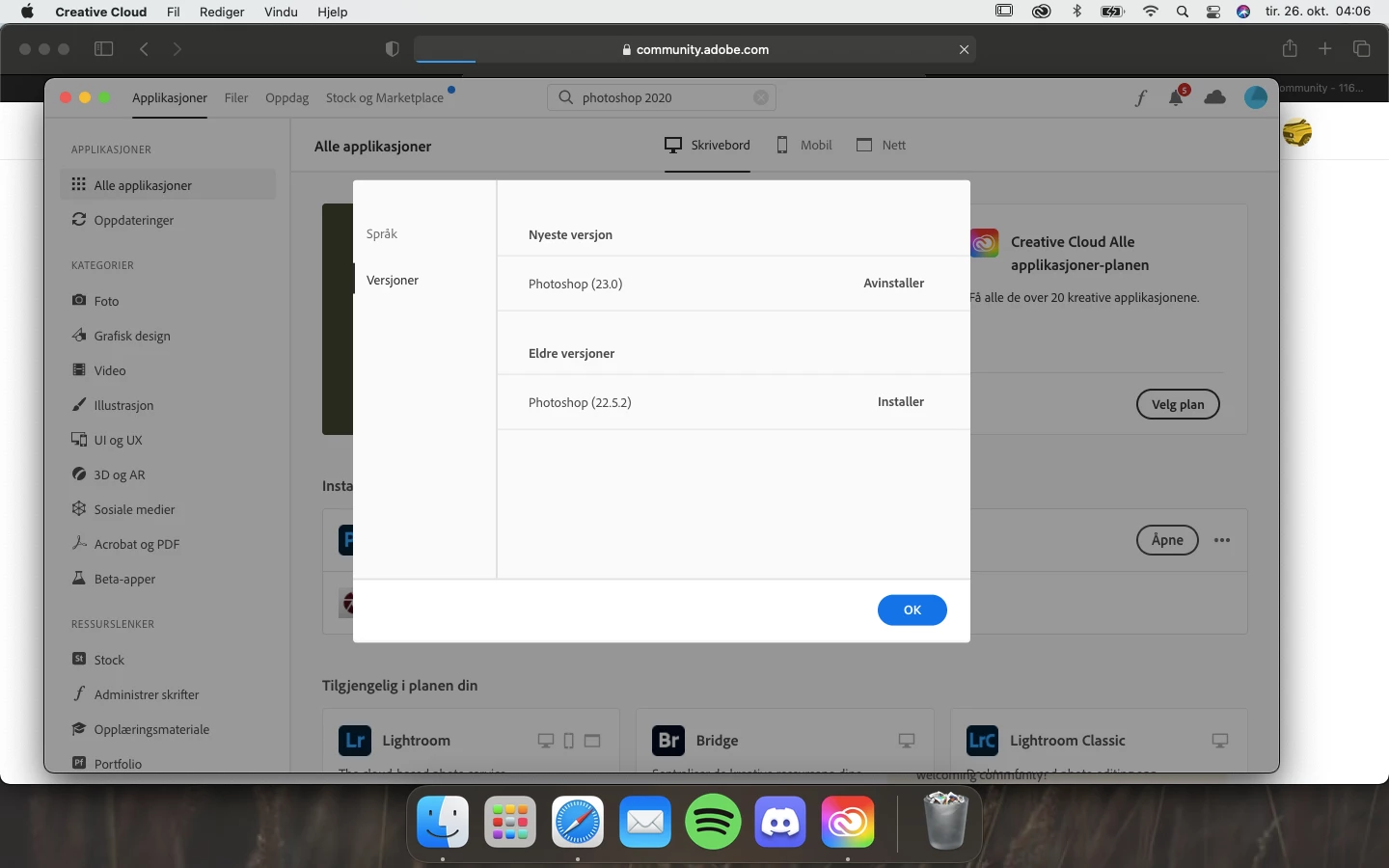1389x868 pixels.
Task: Click the Safari address bar
Action: pos(694,49)
